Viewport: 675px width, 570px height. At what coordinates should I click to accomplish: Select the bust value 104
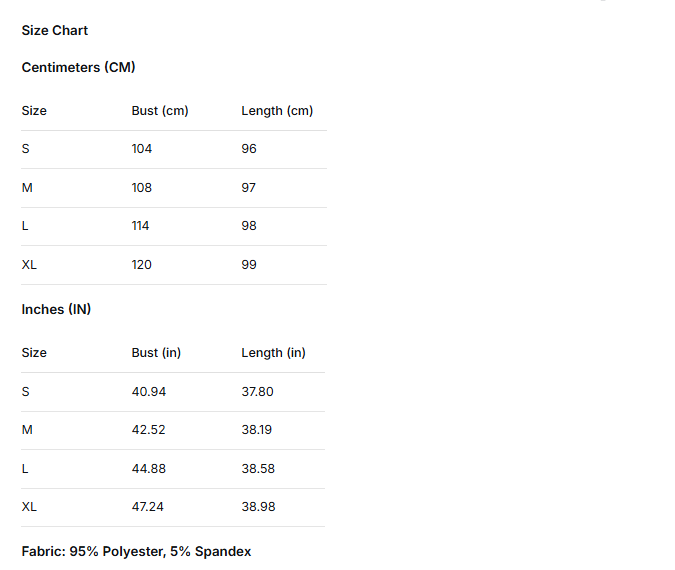(142, 149)
